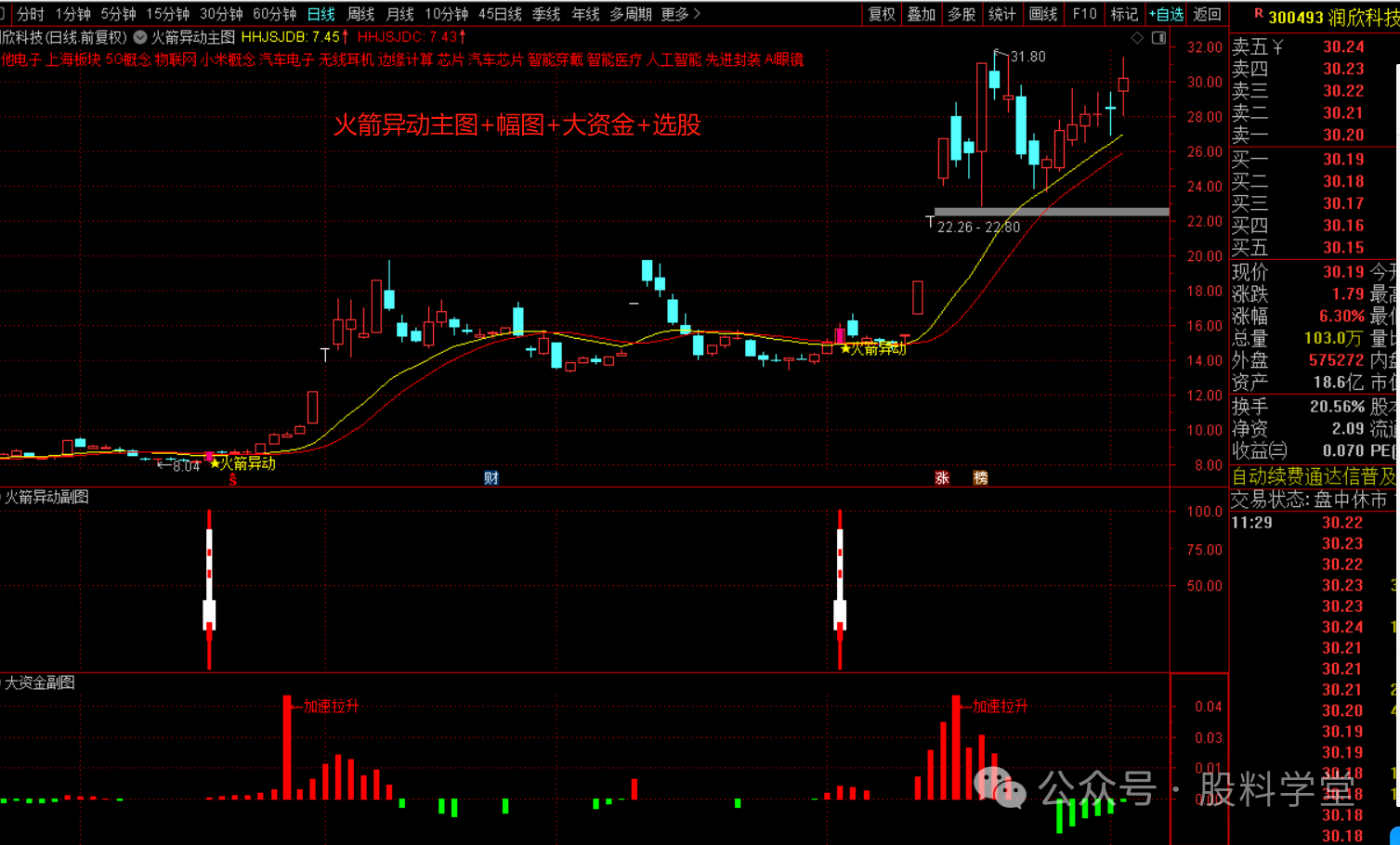The height and width of the screenshot is (845, 1400).
Task: Click the 财 financial marker icon
Action: 491,478
